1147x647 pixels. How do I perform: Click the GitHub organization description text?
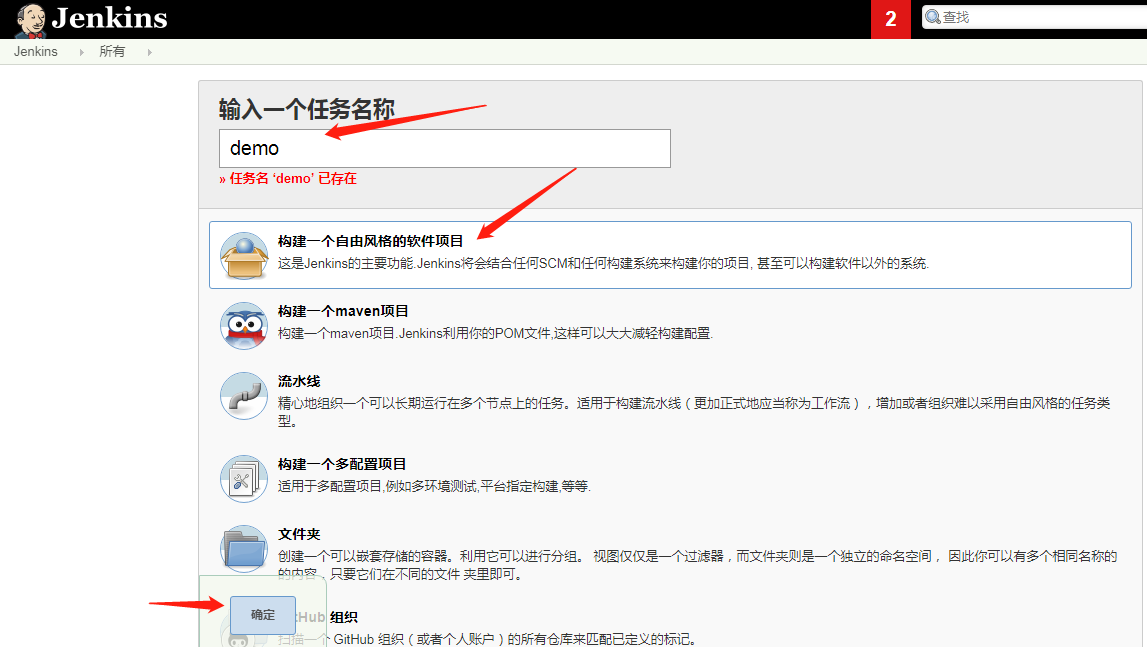[x=486, y=639]
